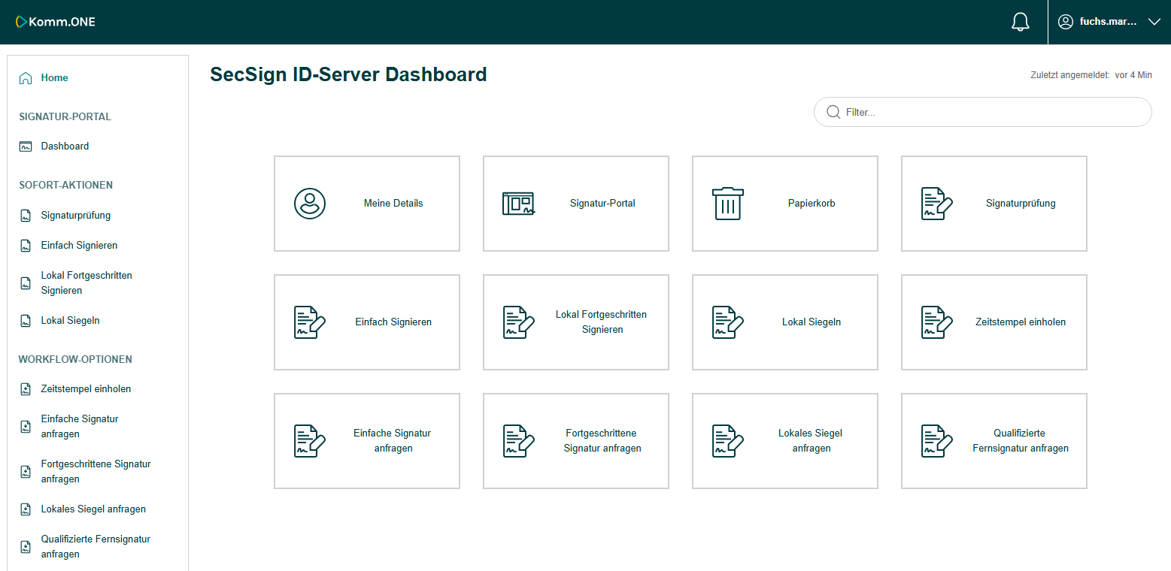Click sidebar Qualifizierte Fernsignatur anfragen icon
Viewport: 1171px width, 571px height.
pyautogui.click(x=25, y=546)
